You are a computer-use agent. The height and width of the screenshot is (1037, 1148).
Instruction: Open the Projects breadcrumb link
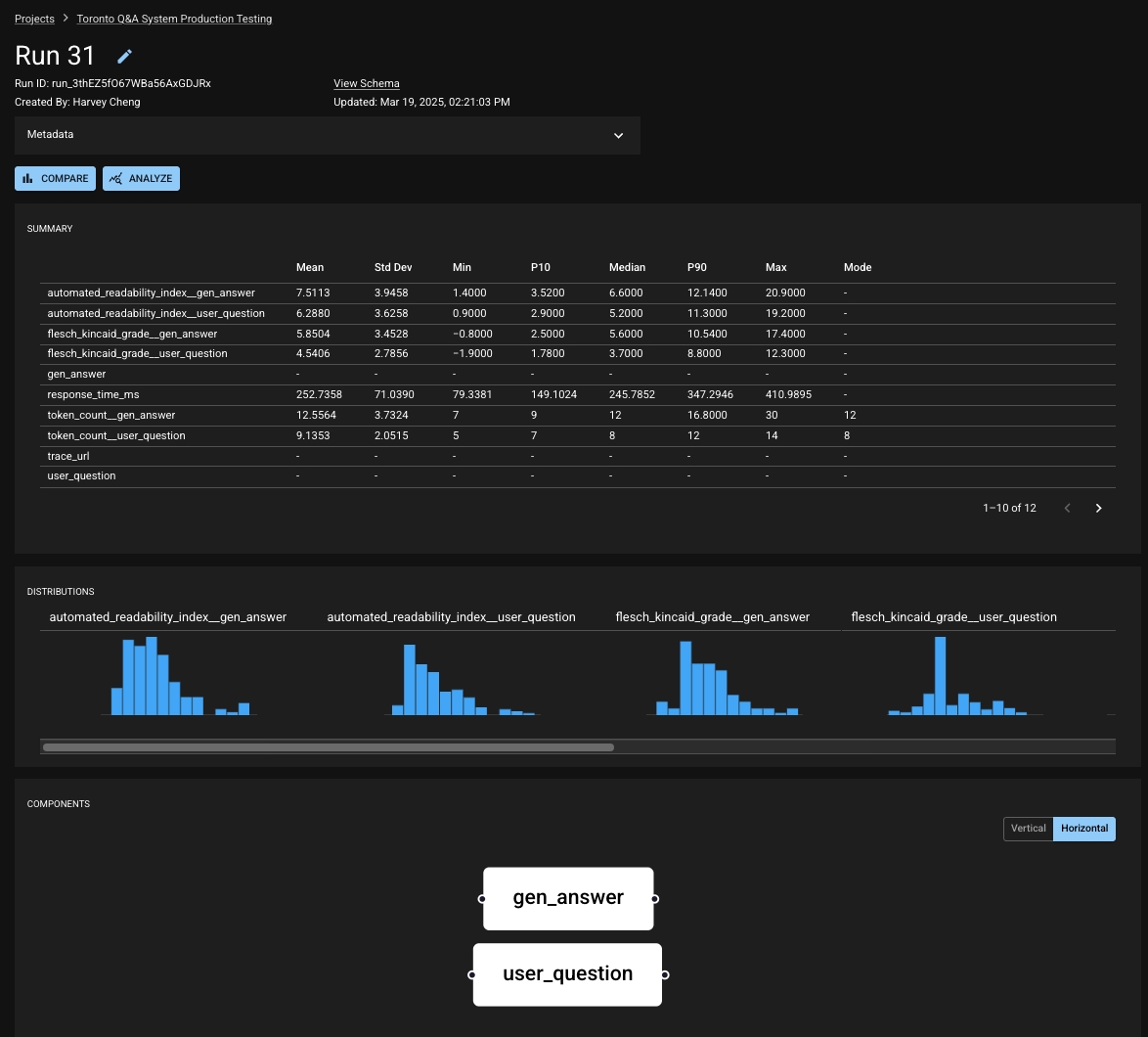(34, 19)
